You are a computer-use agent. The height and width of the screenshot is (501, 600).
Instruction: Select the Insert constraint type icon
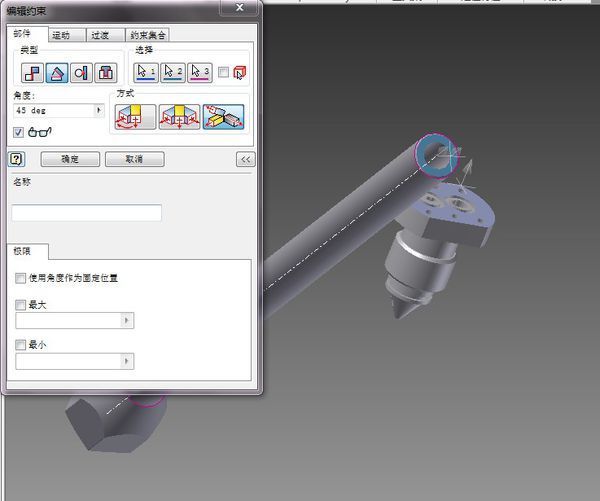point(106,73)
